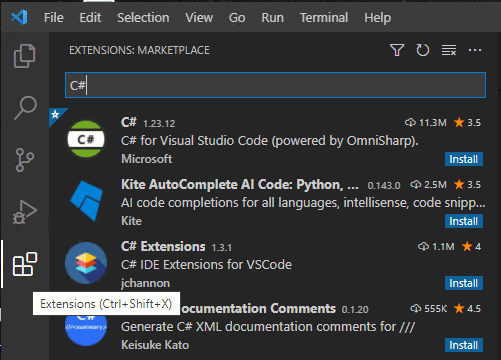This screenshot has height=360, width=501.
Task: Click 'C# IDE Extensions for VSCode' description
Action: [x=206, y=265]
